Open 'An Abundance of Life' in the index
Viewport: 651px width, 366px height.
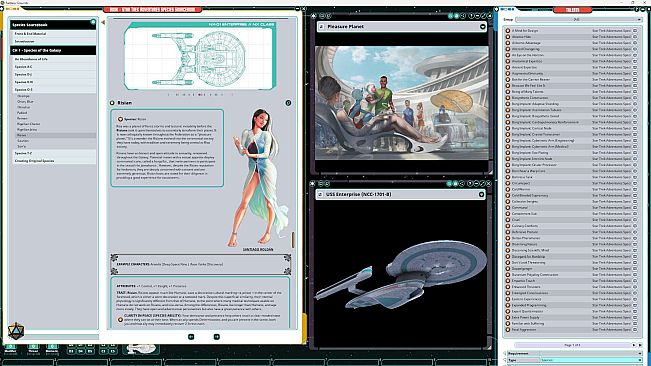54,59
